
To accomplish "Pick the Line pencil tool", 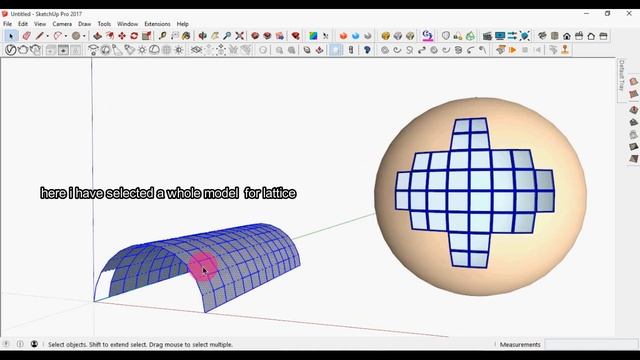I will coord(39,36).
